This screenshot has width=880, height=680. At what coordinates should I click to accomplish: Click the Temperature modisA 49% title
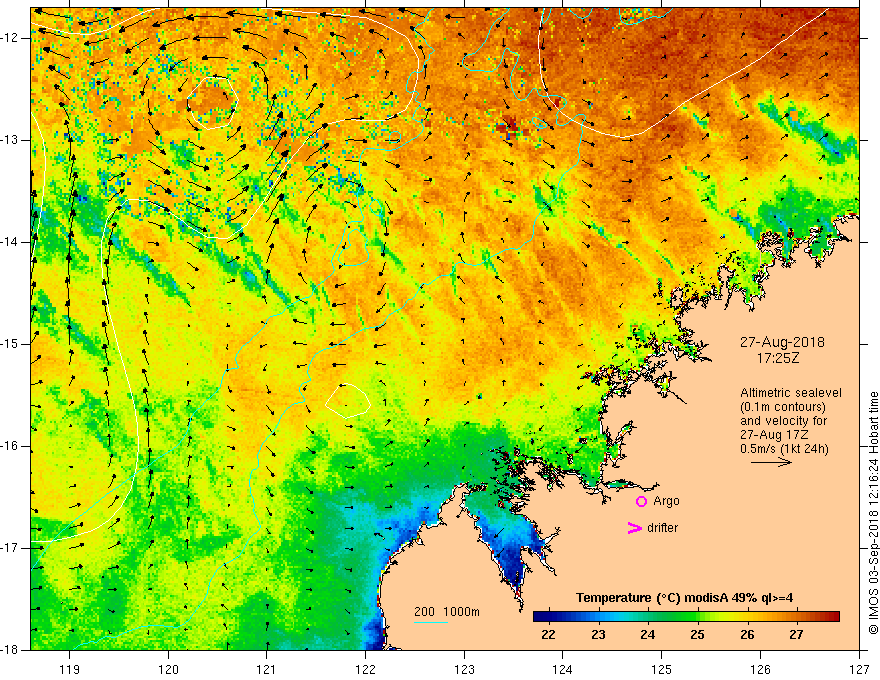tap(684, 598)
